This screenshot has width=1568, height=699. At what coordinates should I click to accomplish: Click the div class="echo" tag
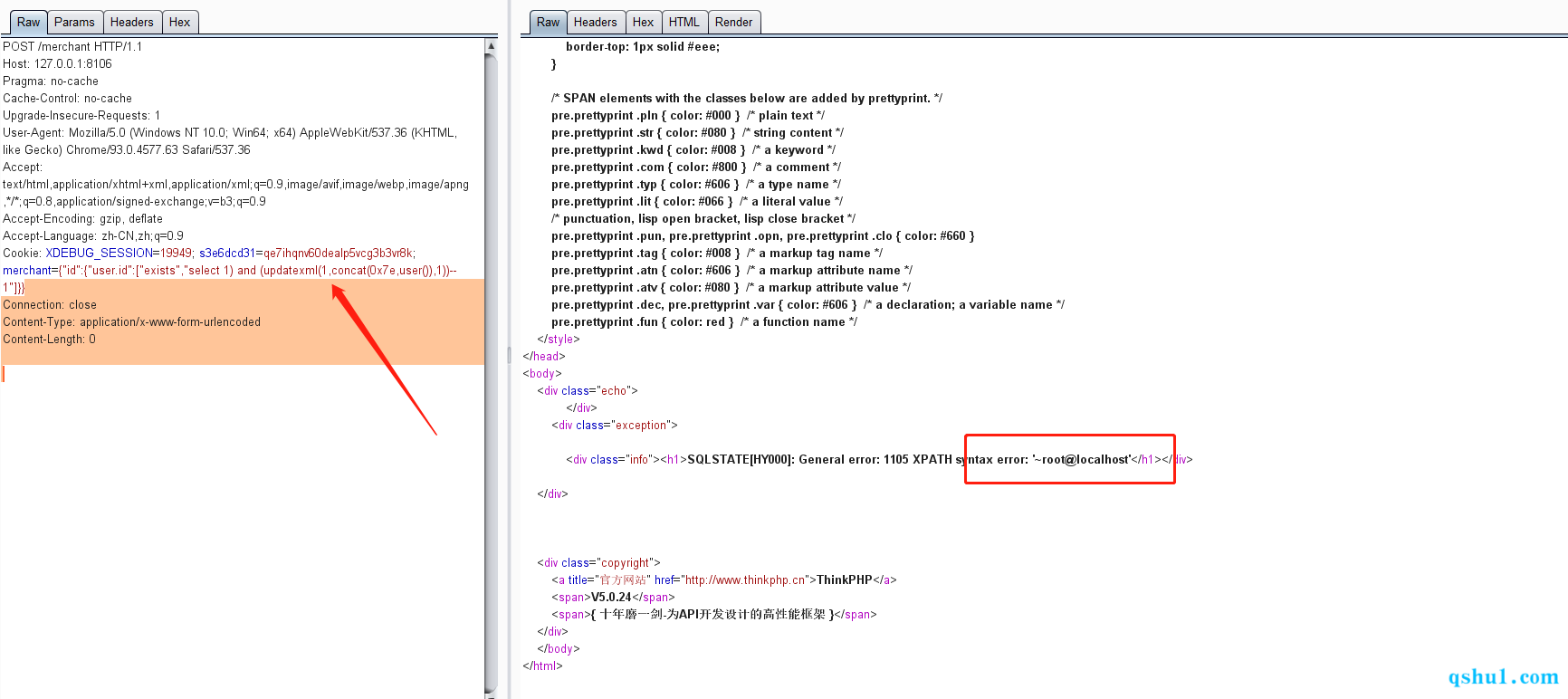(x=588, y=390)
